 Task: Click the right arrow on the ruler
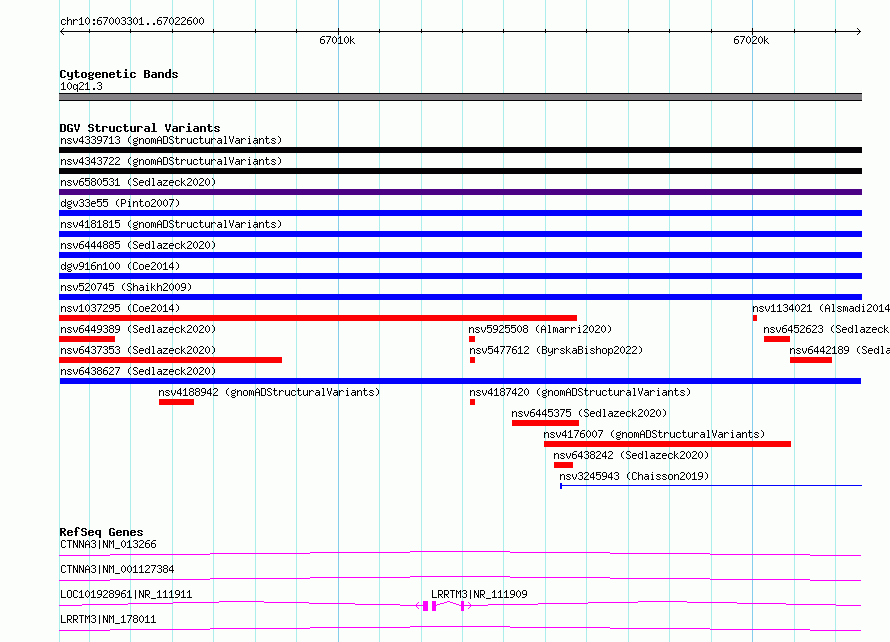click(x=859, y=32)
